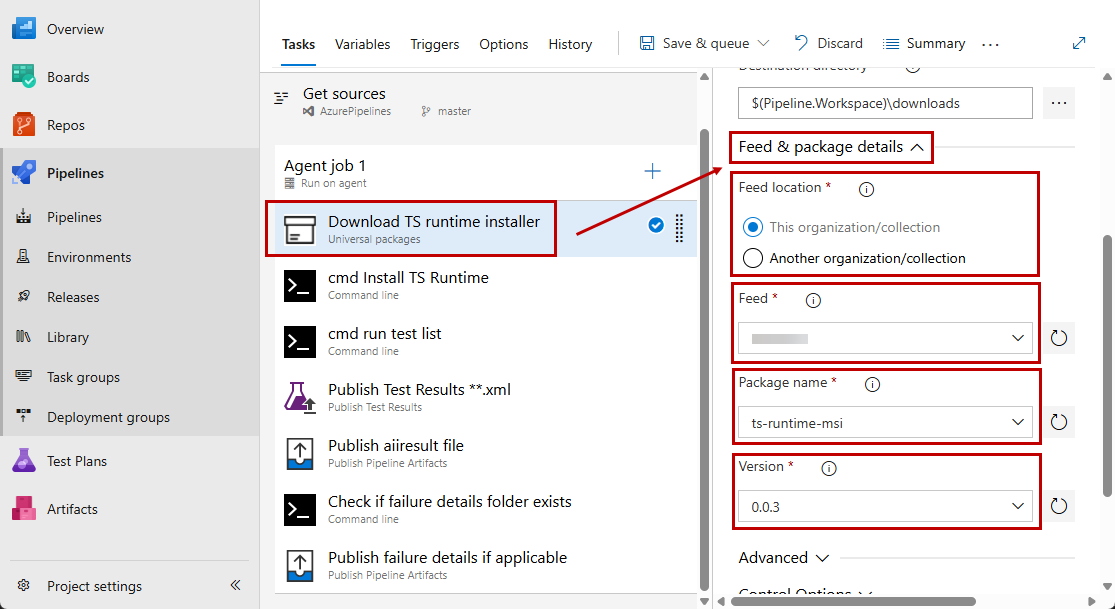Show Version info icon
The height and width of the screenshot is (609, 1115).
click(828, 469)
